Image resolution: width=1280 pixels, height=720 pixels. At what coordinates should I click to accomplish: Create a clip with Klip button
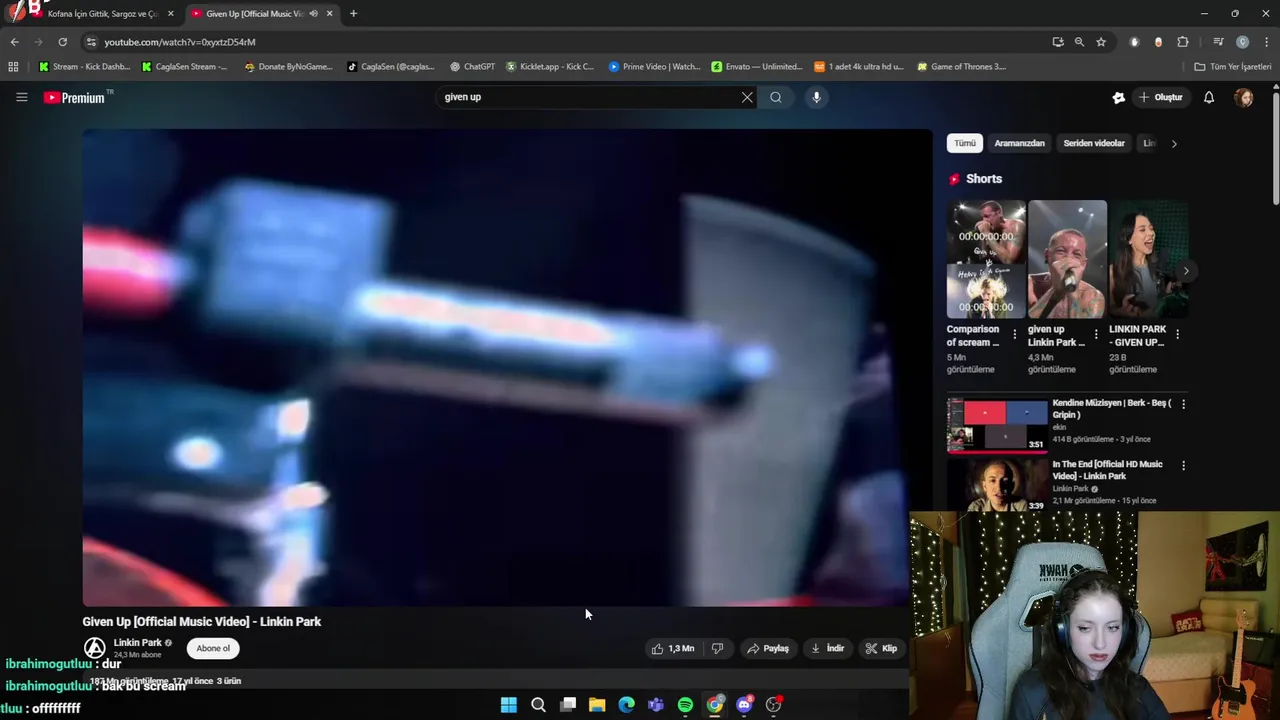point(882,648)
